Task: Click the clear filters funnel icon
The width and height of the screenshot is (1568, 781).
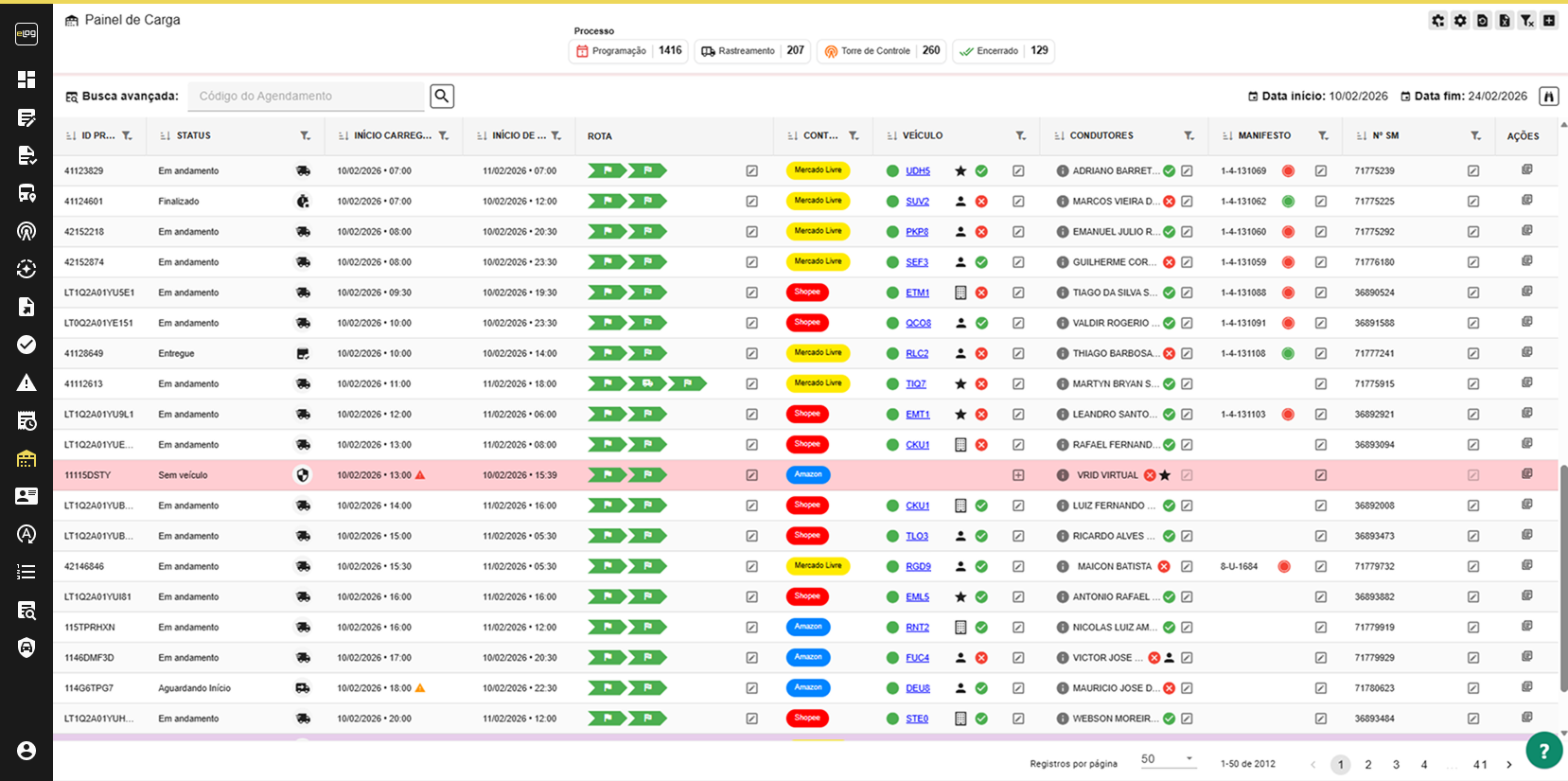Action: click(x=1526, y=21)
